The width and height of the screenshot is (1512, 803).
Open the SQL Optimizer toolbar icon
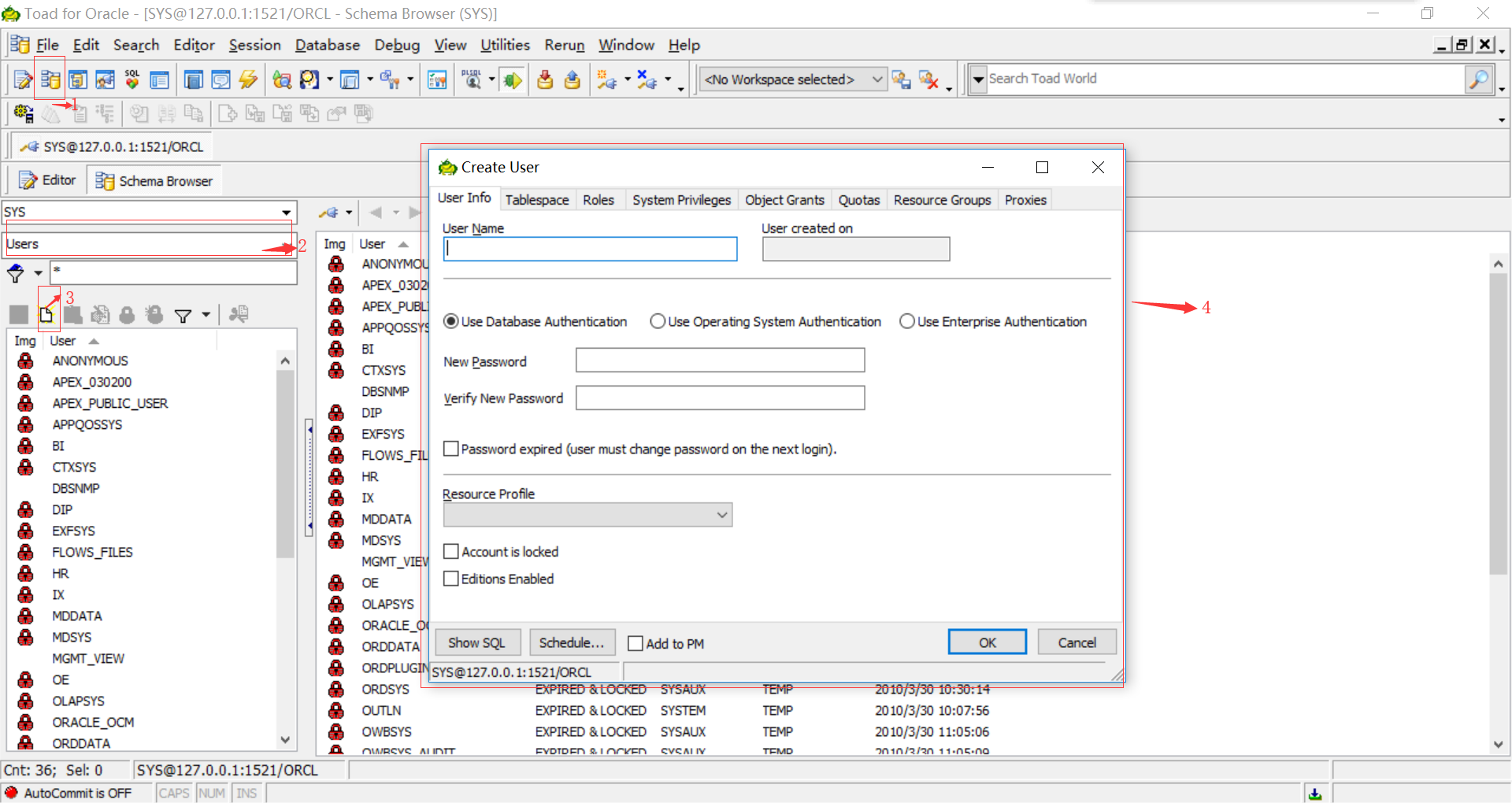click(x=132, y=80)
